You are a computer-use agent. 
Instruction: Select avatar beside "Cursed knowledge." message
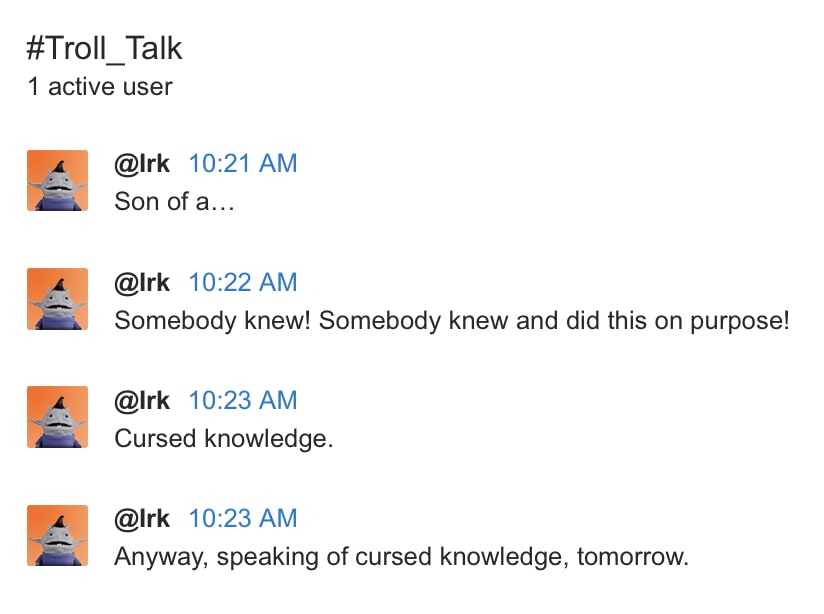point(57,417)
